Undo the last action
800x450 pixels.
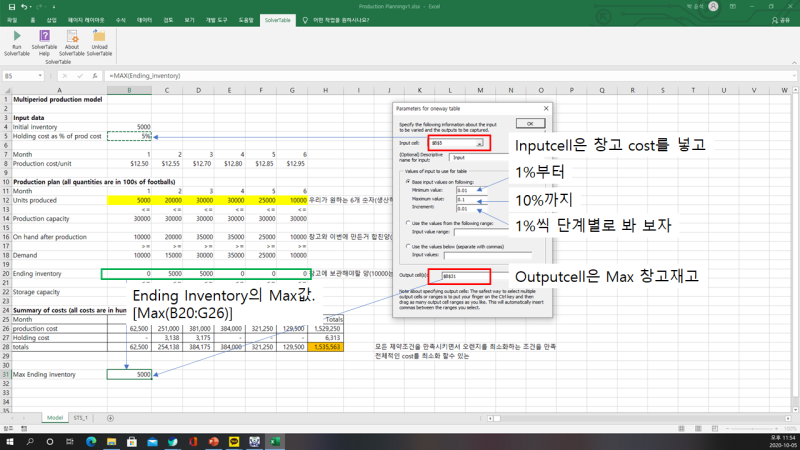[x=23, y=7]
